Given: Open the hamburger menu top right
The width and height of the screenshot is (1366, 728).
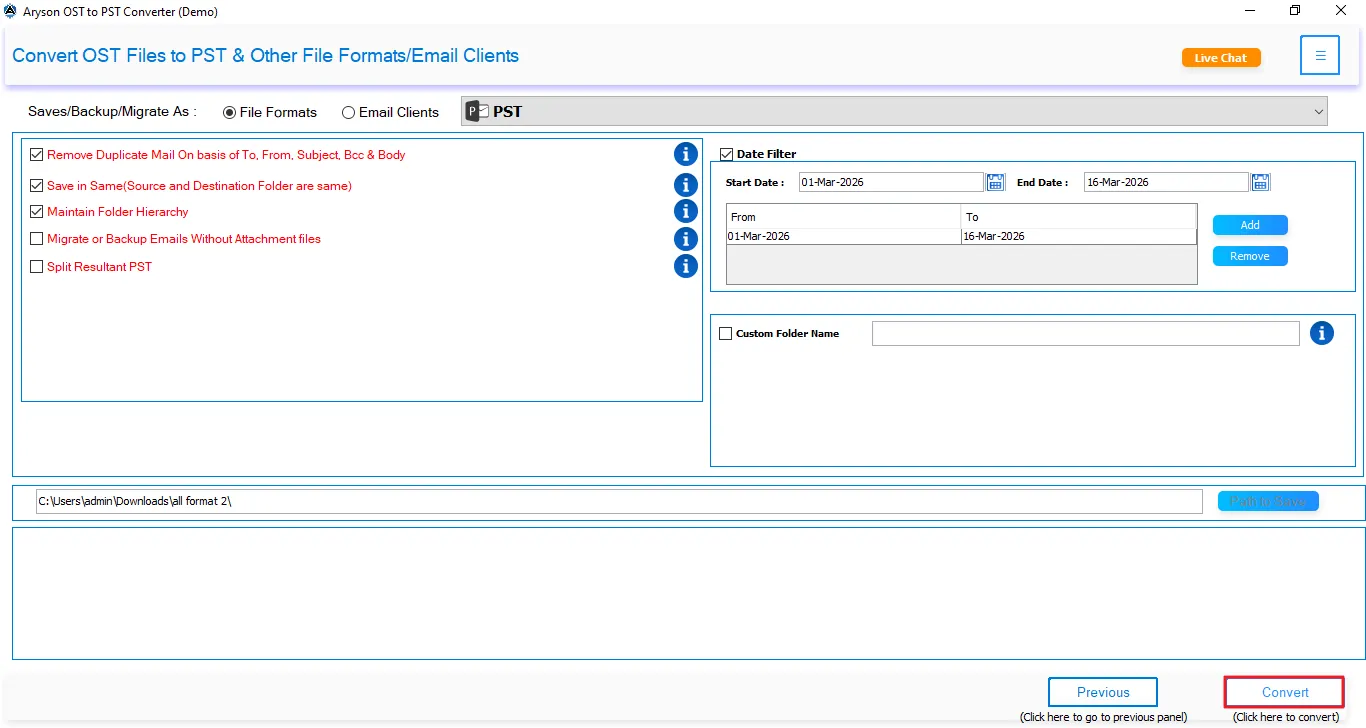Looking at the screenshot, I should pos(1319,55).
